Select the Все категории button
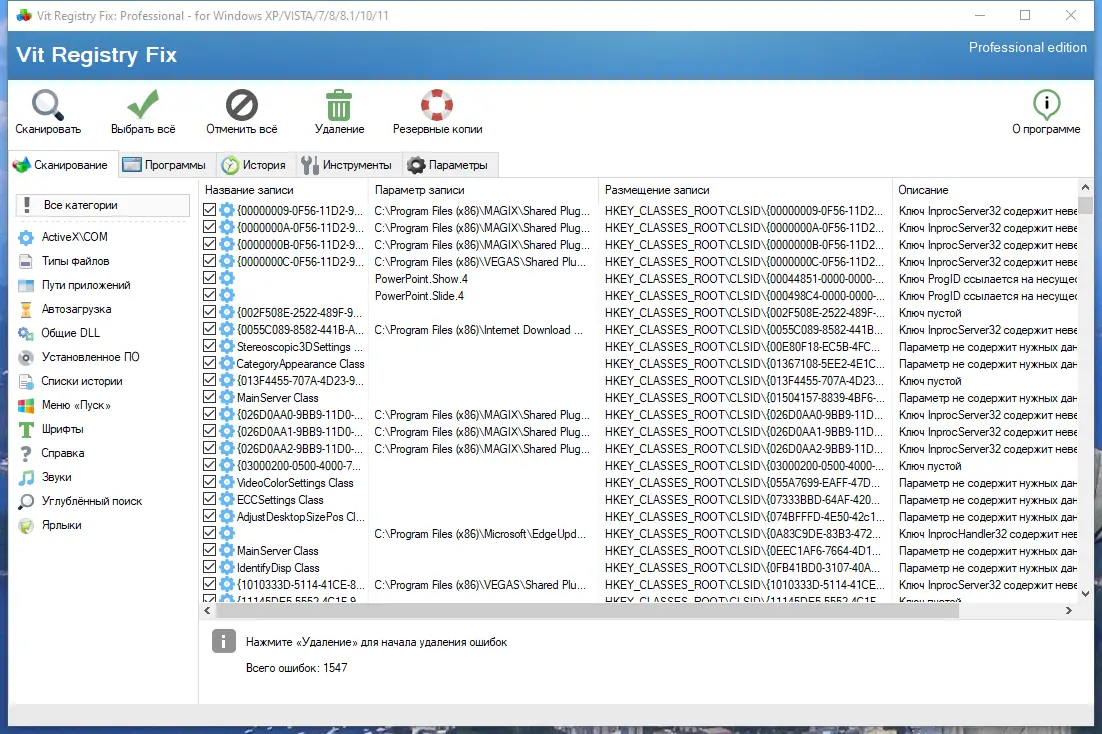Screen dimensions: 1102x734 pyautogui.click(x=103, y=205)
